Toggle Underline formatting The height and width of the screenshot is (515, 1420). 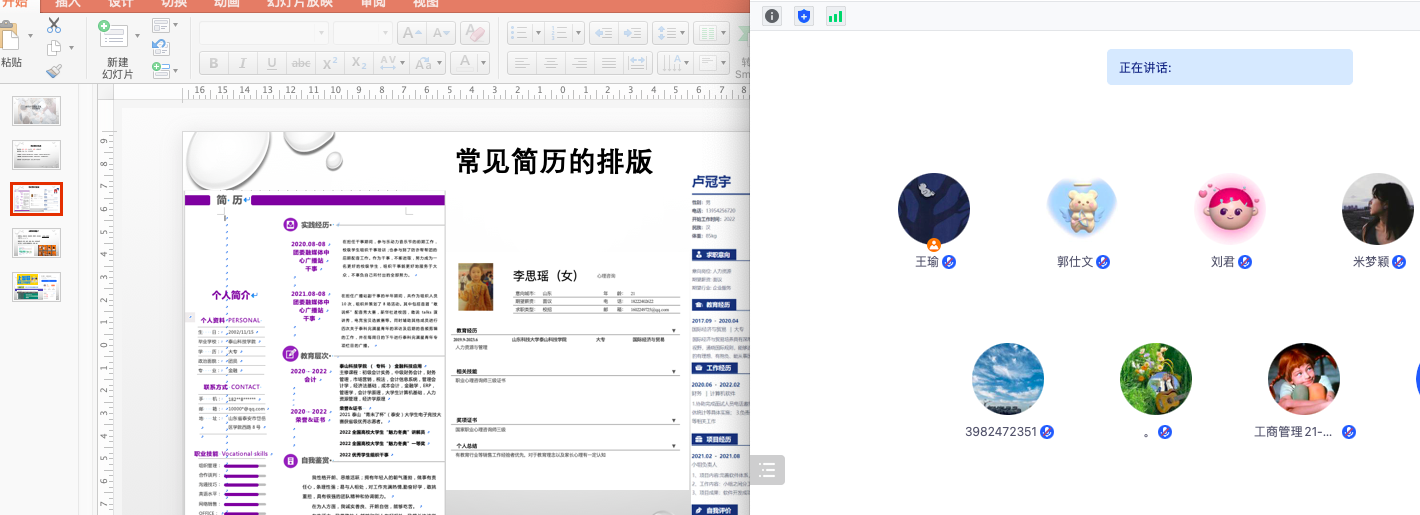(271, 64)
